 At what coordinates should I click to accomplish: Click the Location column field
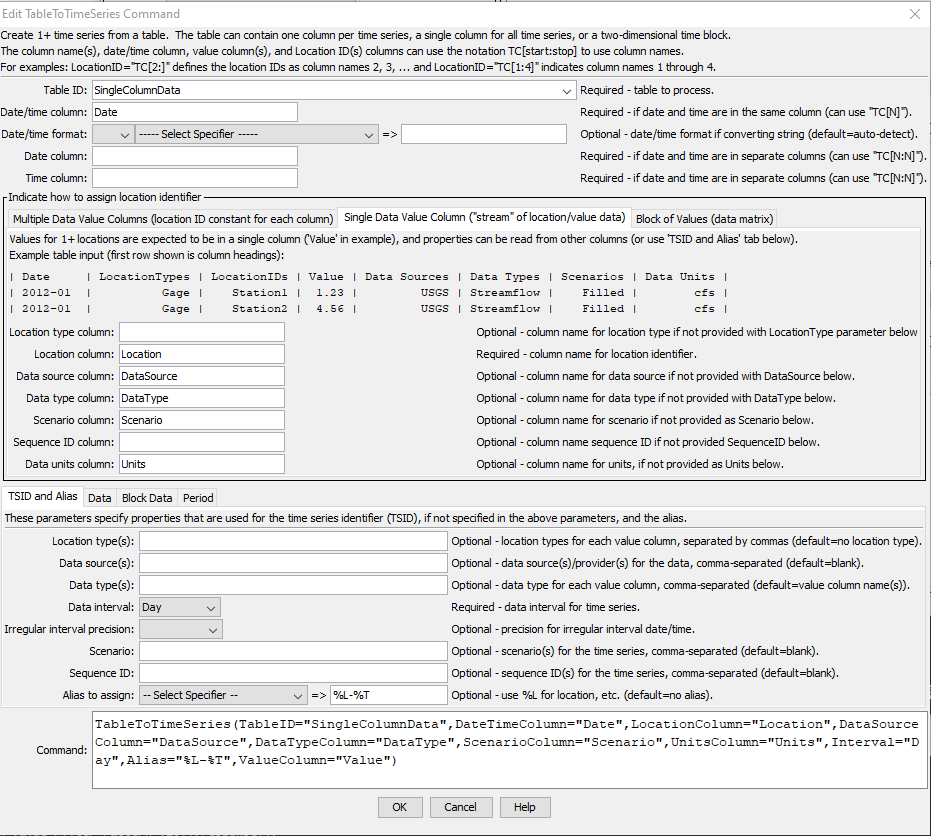tap(202, 354)
